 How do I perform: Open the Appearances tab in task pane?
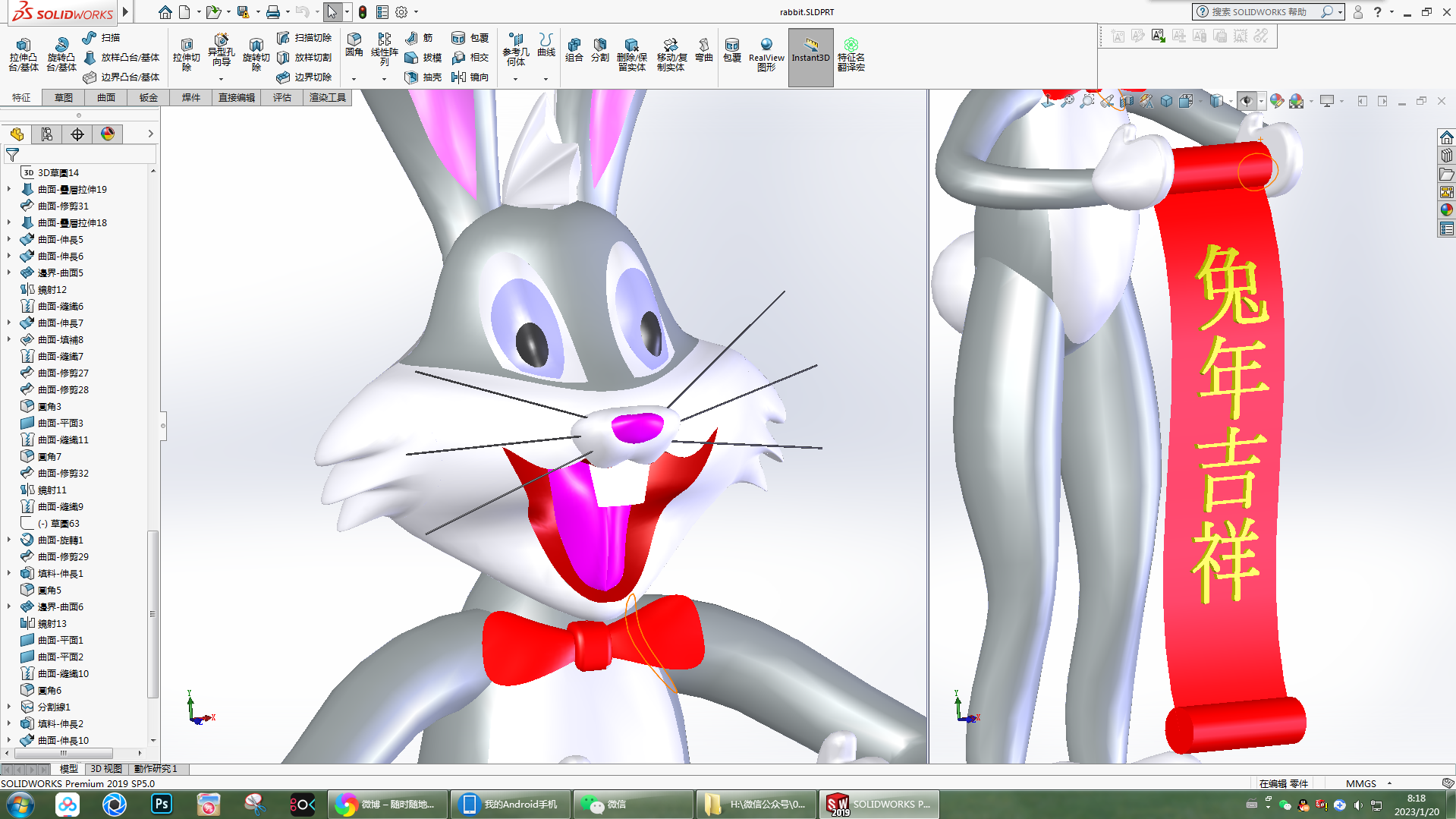point(1447,210)
